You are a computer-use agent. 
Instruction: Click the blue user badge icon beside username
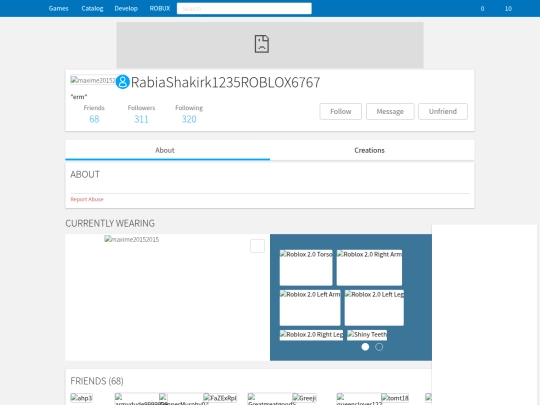pos(122,82)
